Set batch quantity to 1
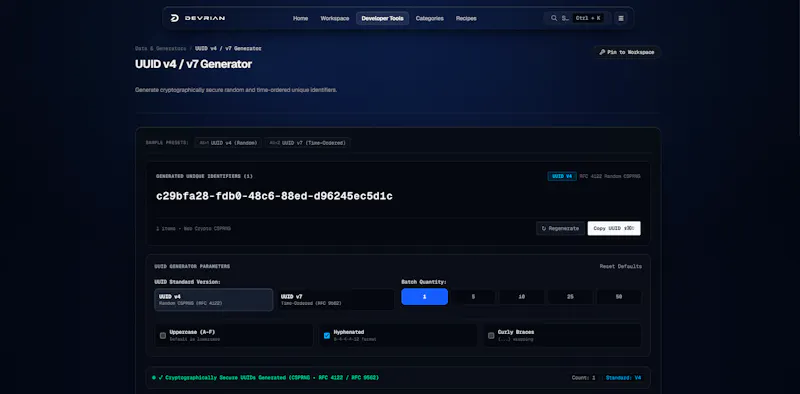The width and height of the screenshot is (800, 394). (424, 297)
